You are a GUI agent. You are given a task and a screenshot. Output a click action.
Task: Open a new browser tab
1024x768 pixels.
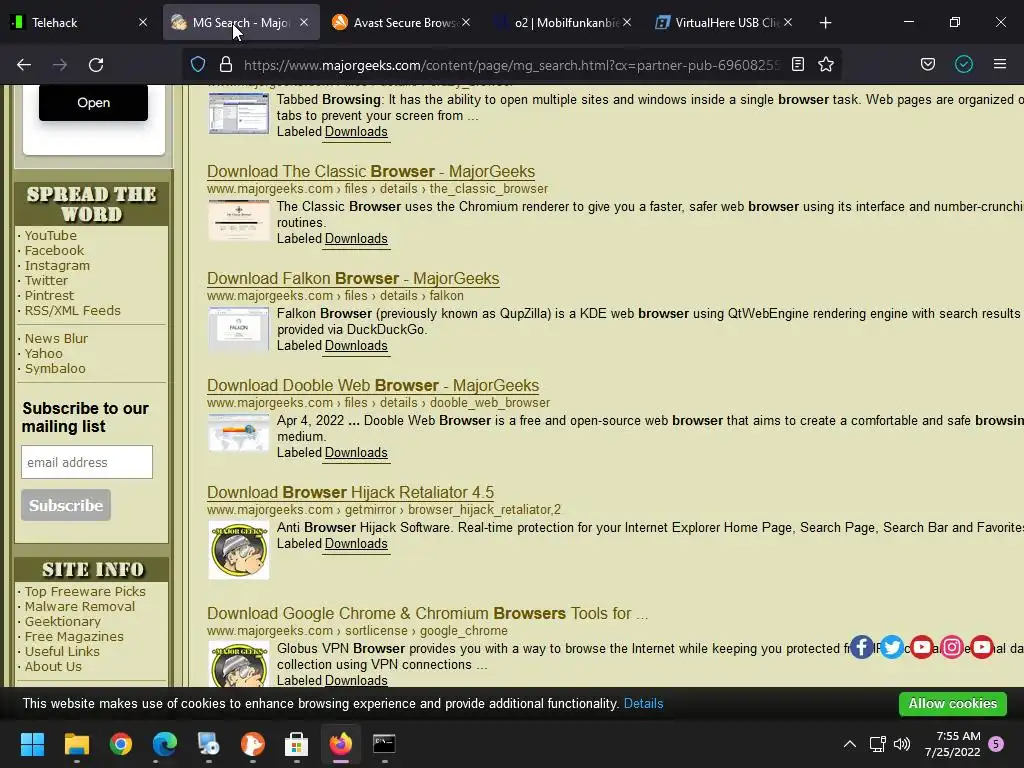(825, 23)
